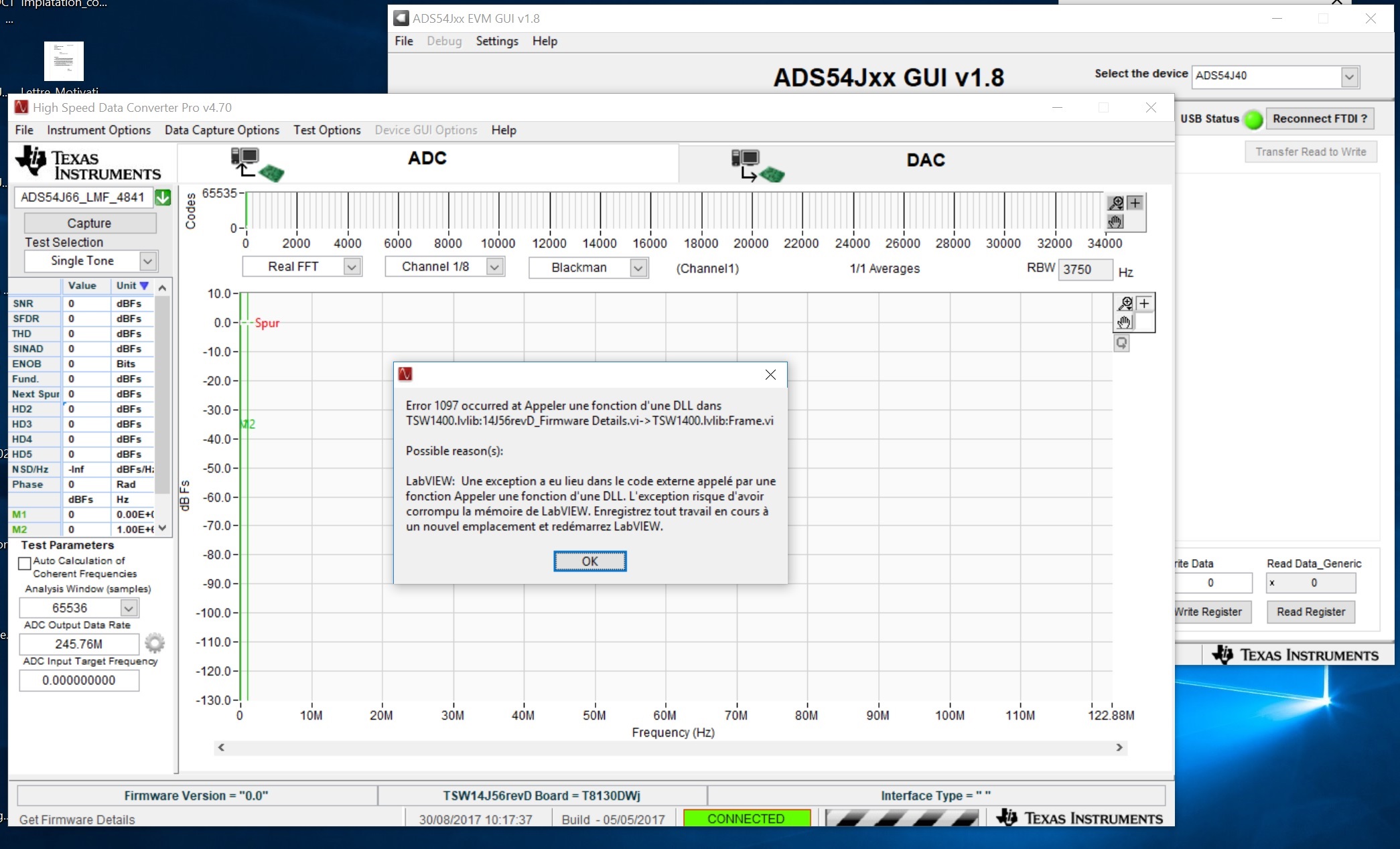Click the red Spur marker label on graph
Screen dimensions: 1400x849
tap(267, 323)
